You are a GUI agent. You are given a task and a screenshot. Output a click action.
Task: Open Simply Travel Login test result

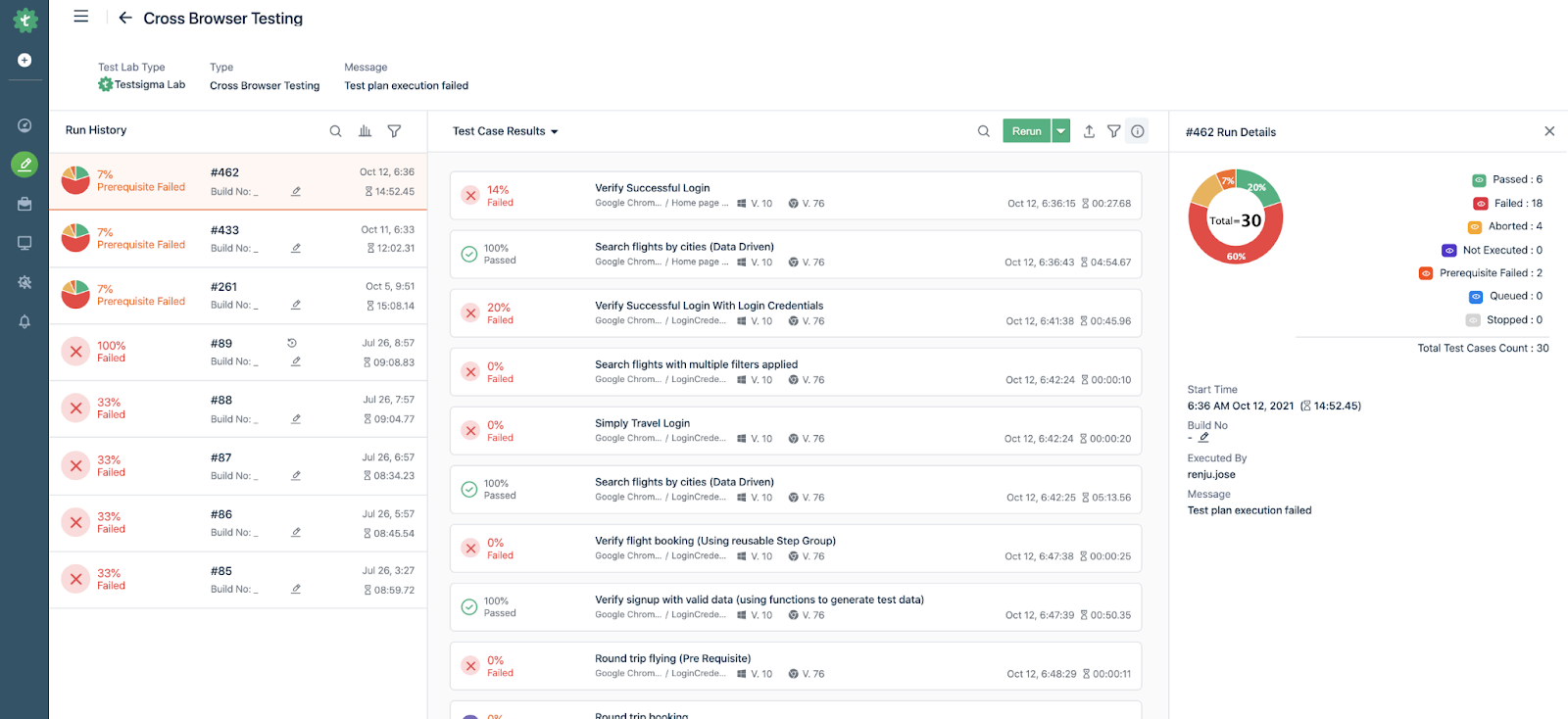pyautogui.click(x=796, y=430)
